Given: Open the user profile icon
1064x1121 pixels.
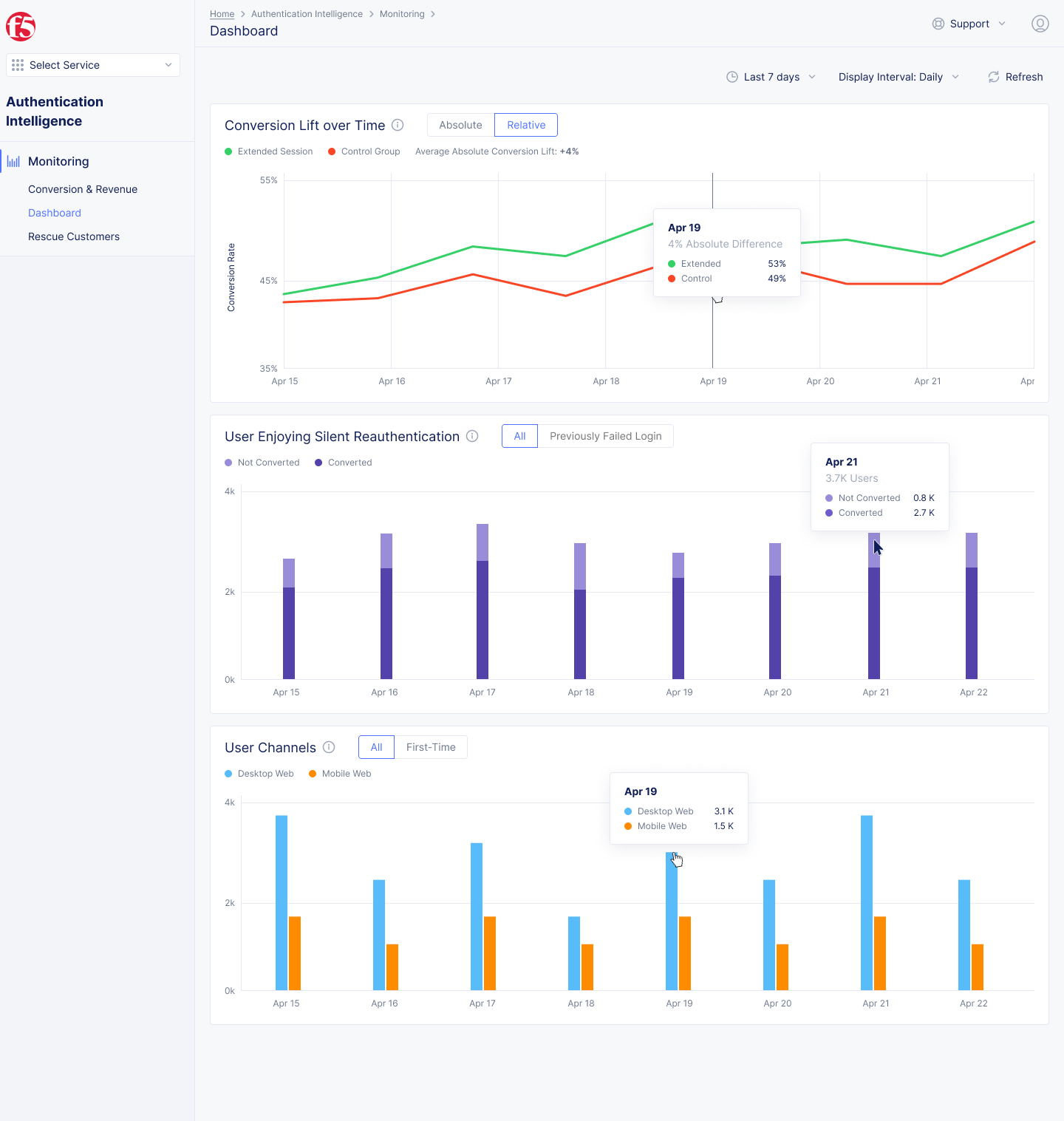Looking at the screenshot, I should 1040,23.
